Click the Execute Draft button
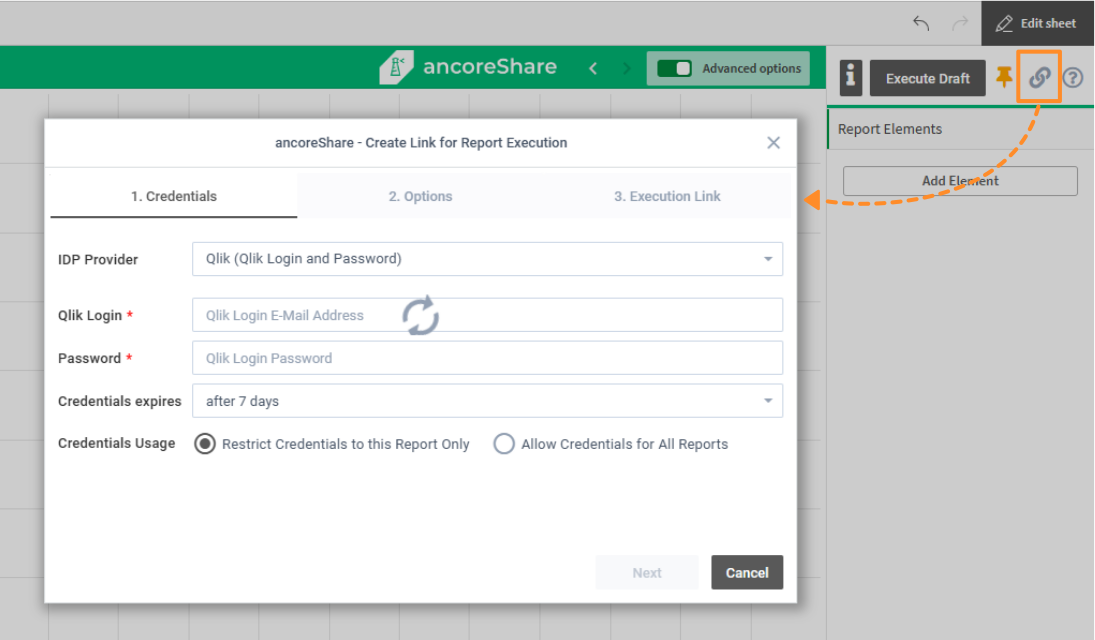The width and height of the screenshot is (1095, 640). [x=927, y=78]
